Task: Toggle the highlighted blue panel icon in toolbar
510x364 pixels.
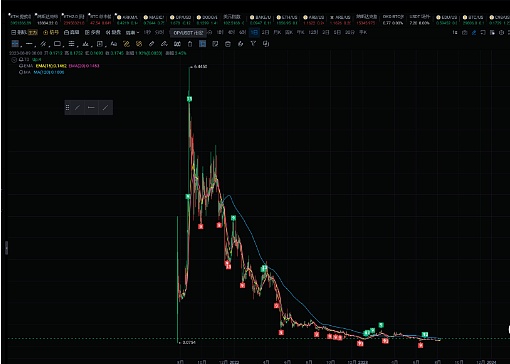Action: point(202,44)
